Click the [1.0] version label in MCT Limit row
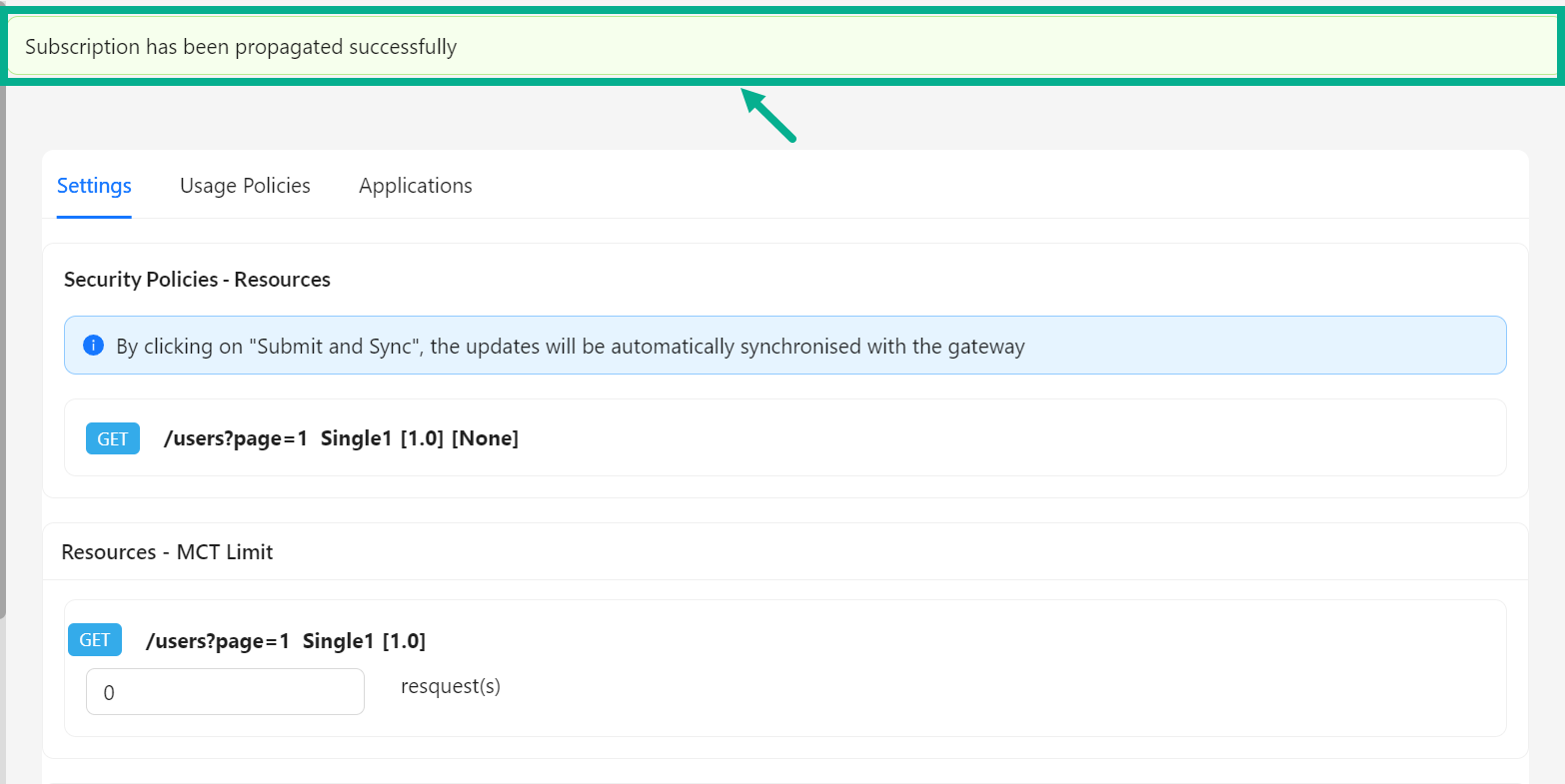 coord(404,641)
